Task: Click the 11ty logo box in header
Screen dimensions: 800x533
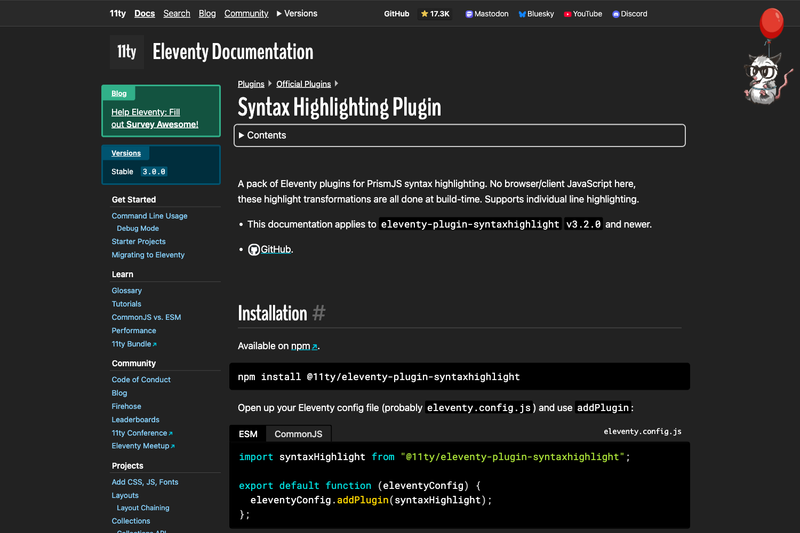Action: pos(127,52)
